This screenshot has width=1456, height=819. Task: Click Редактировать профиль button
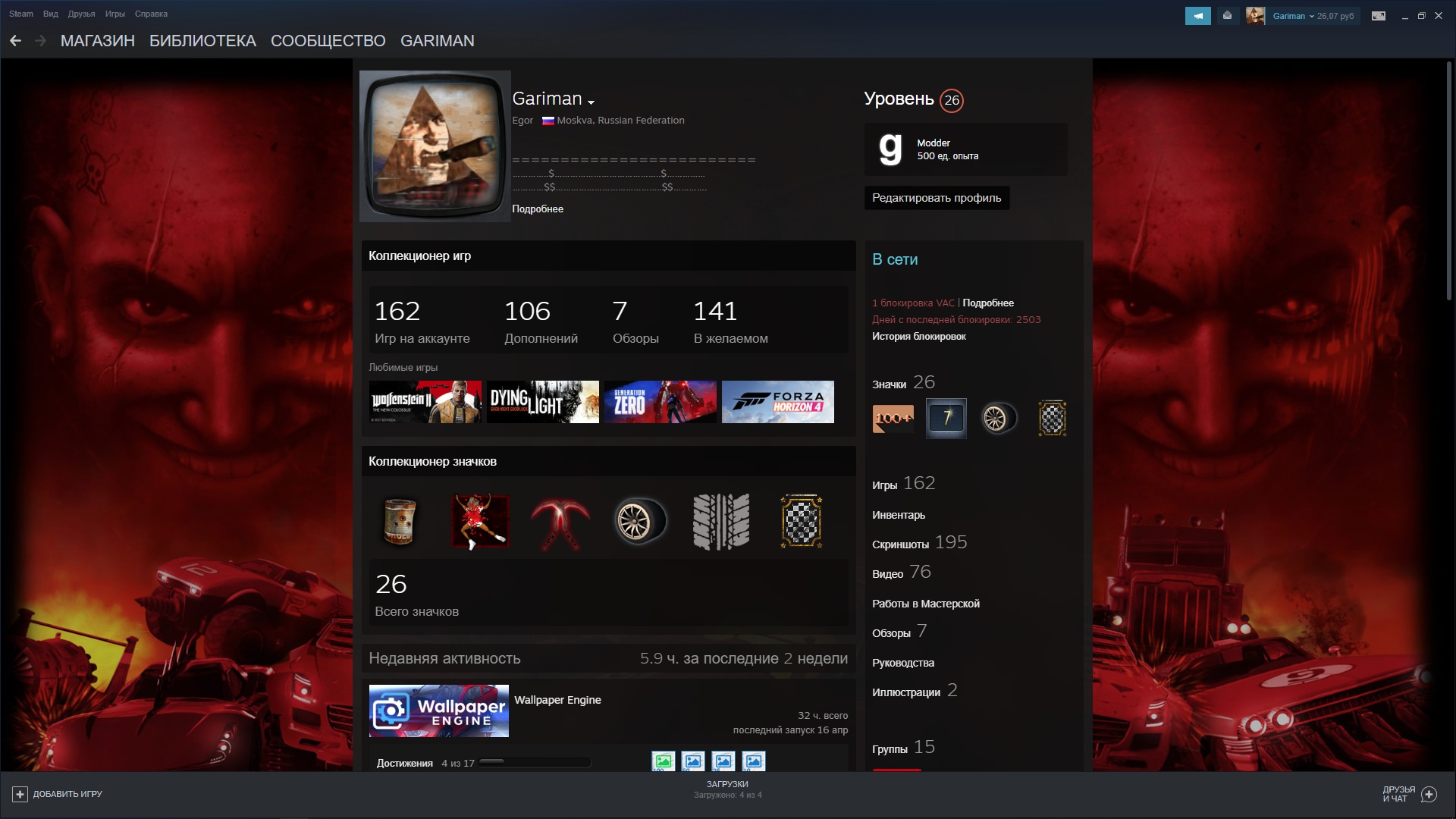[936, 198]
